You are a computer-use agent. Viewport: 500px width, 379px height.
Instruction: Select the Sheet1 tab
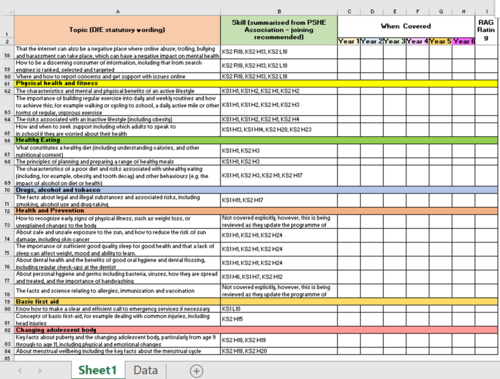coord(97,370)
